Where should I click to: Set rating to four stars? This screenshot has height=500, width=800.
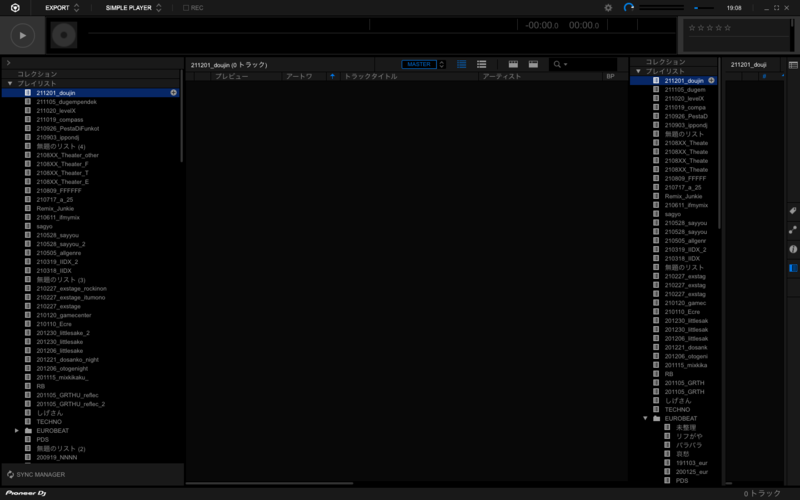point(718,28)
